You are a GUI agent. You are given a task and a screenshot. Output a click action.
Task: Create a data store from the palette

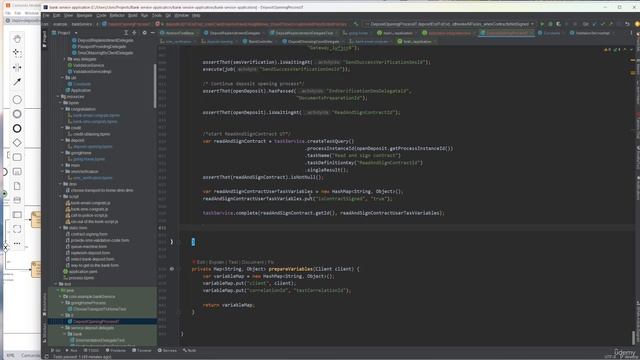point(17,200)
